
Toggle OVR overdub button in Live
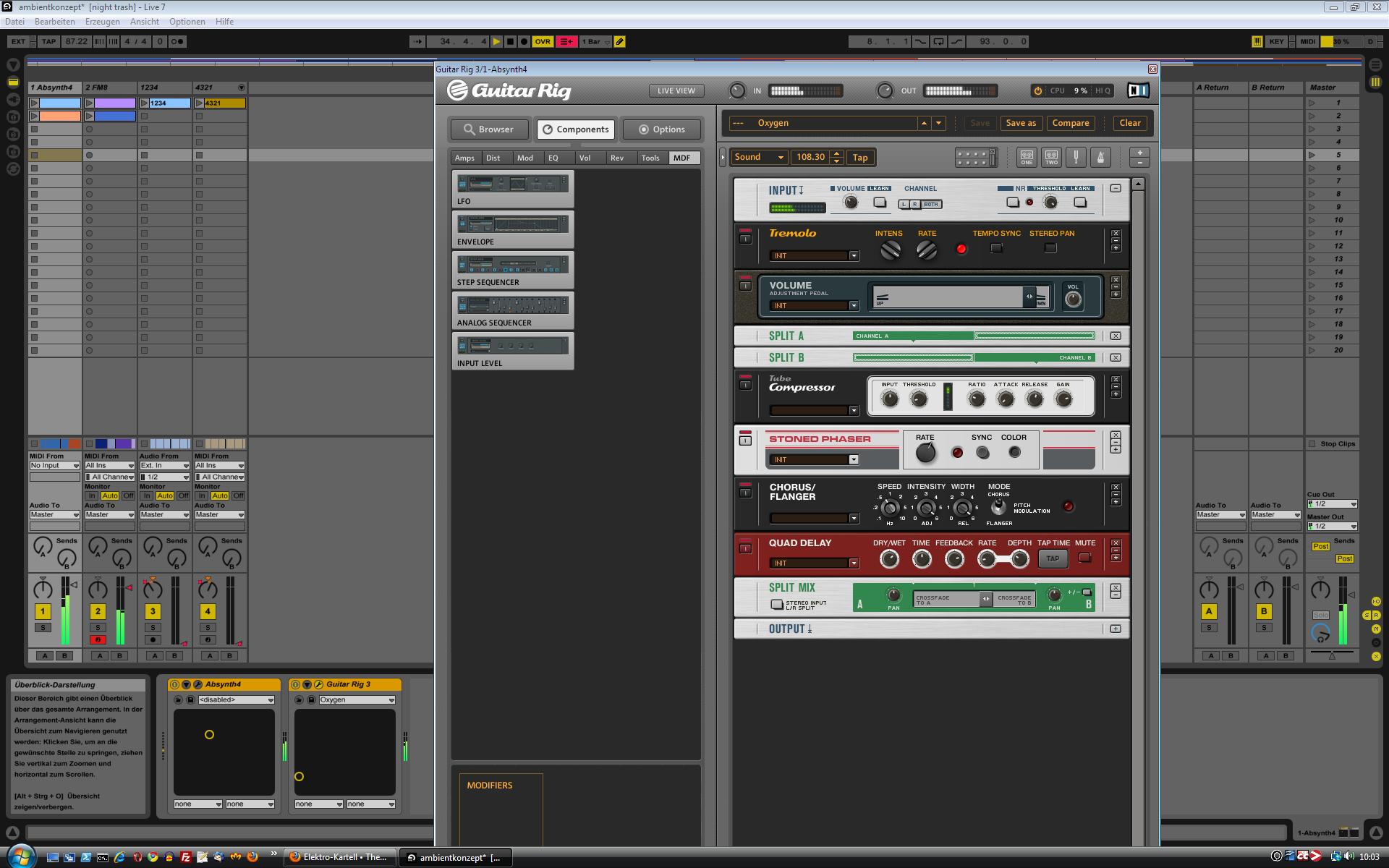tap(543, 42)
